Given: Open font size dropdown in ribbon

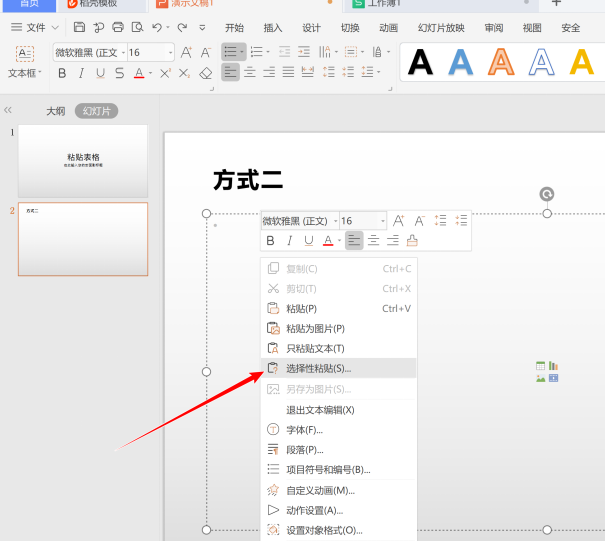Looking at the screenshot, I should click(x=171, y=52).
